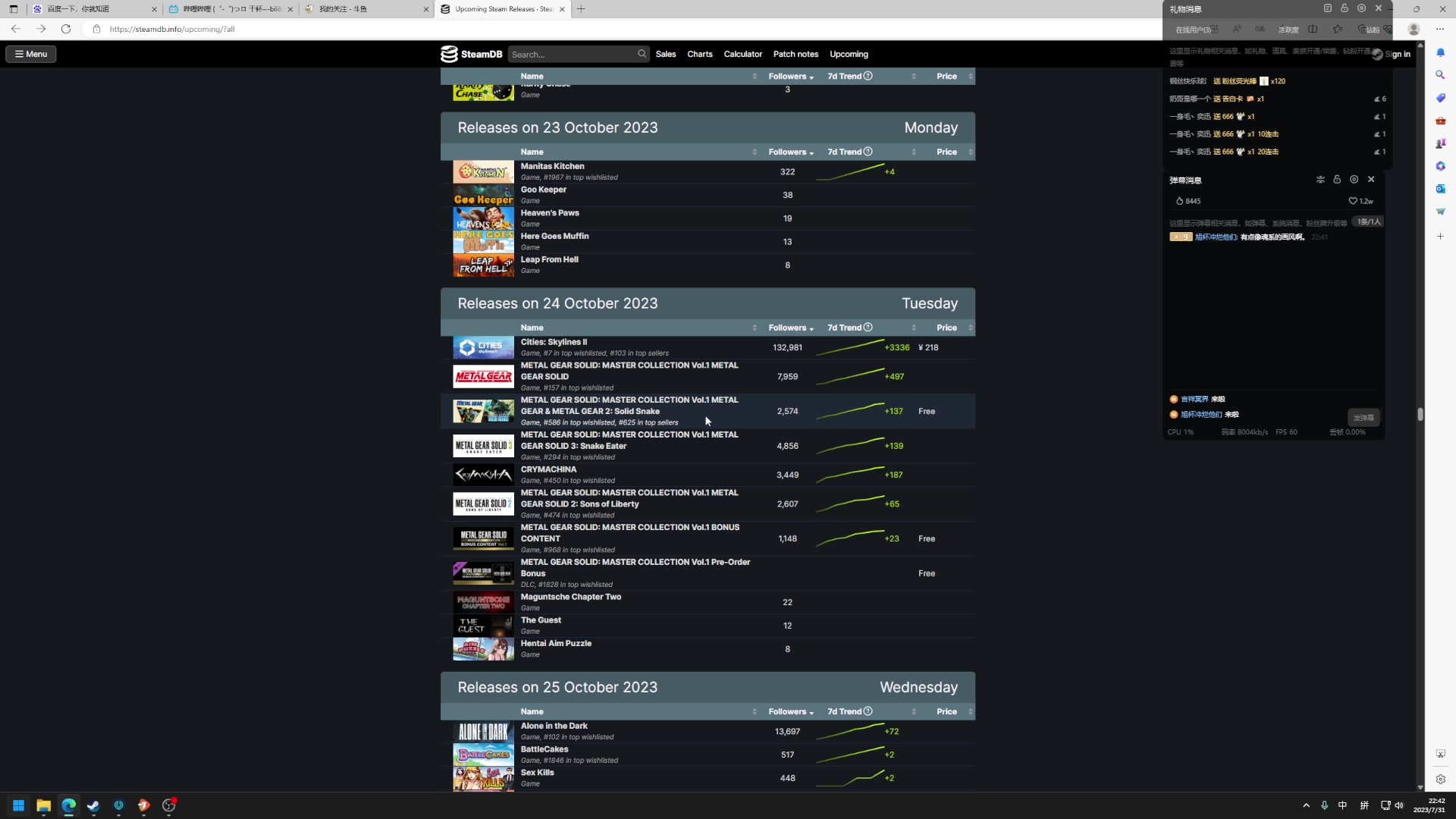Toggle lock on the gift message panel
This screenshot has height=819, width=1456.
point(1345,8)
